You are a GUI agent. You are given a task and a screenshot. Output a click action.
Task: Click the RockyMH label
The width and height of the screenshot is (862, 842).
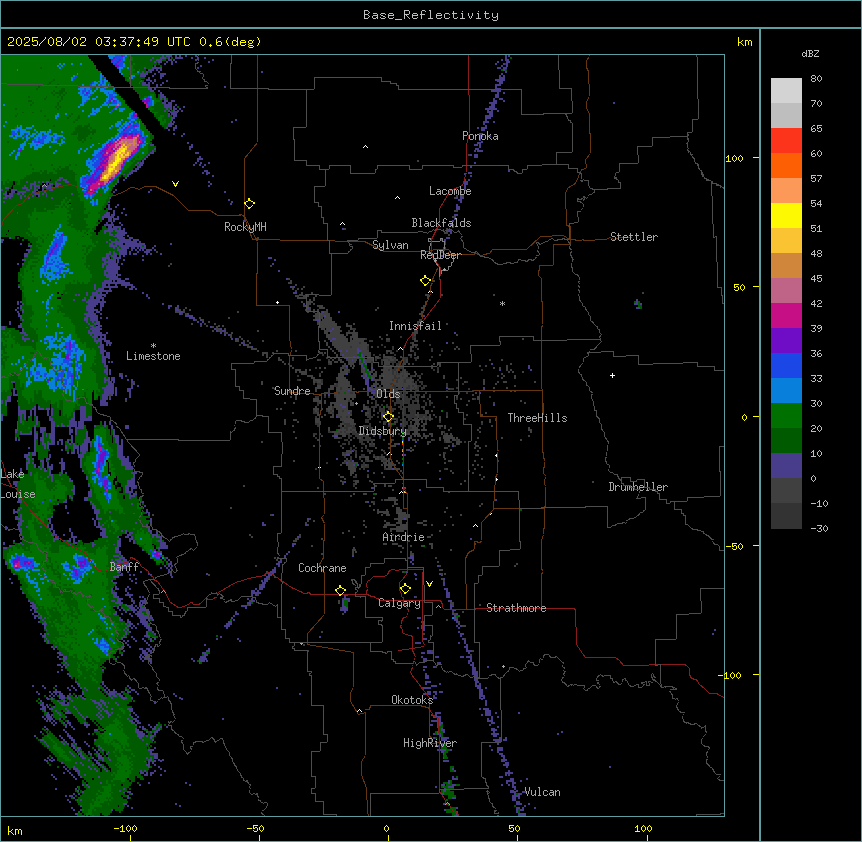[x=245, y=226]
